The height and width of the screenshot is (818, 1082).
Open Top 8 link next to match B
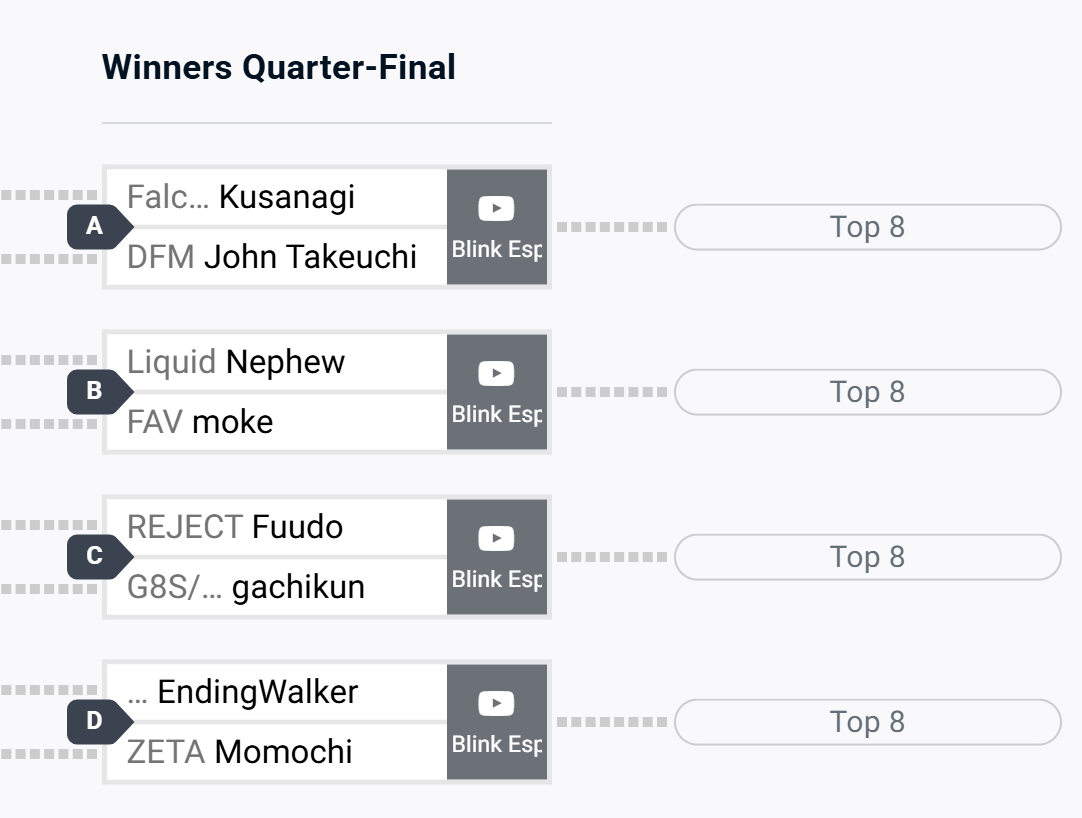coord(867,392)
